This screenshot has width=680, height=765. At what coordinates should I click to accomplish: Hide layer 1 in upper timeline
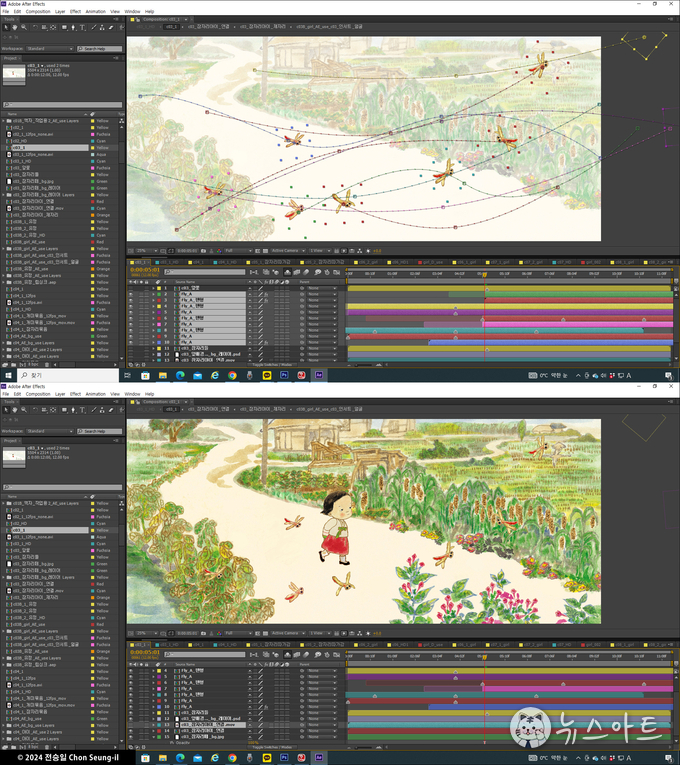click(x=131, y=288)
